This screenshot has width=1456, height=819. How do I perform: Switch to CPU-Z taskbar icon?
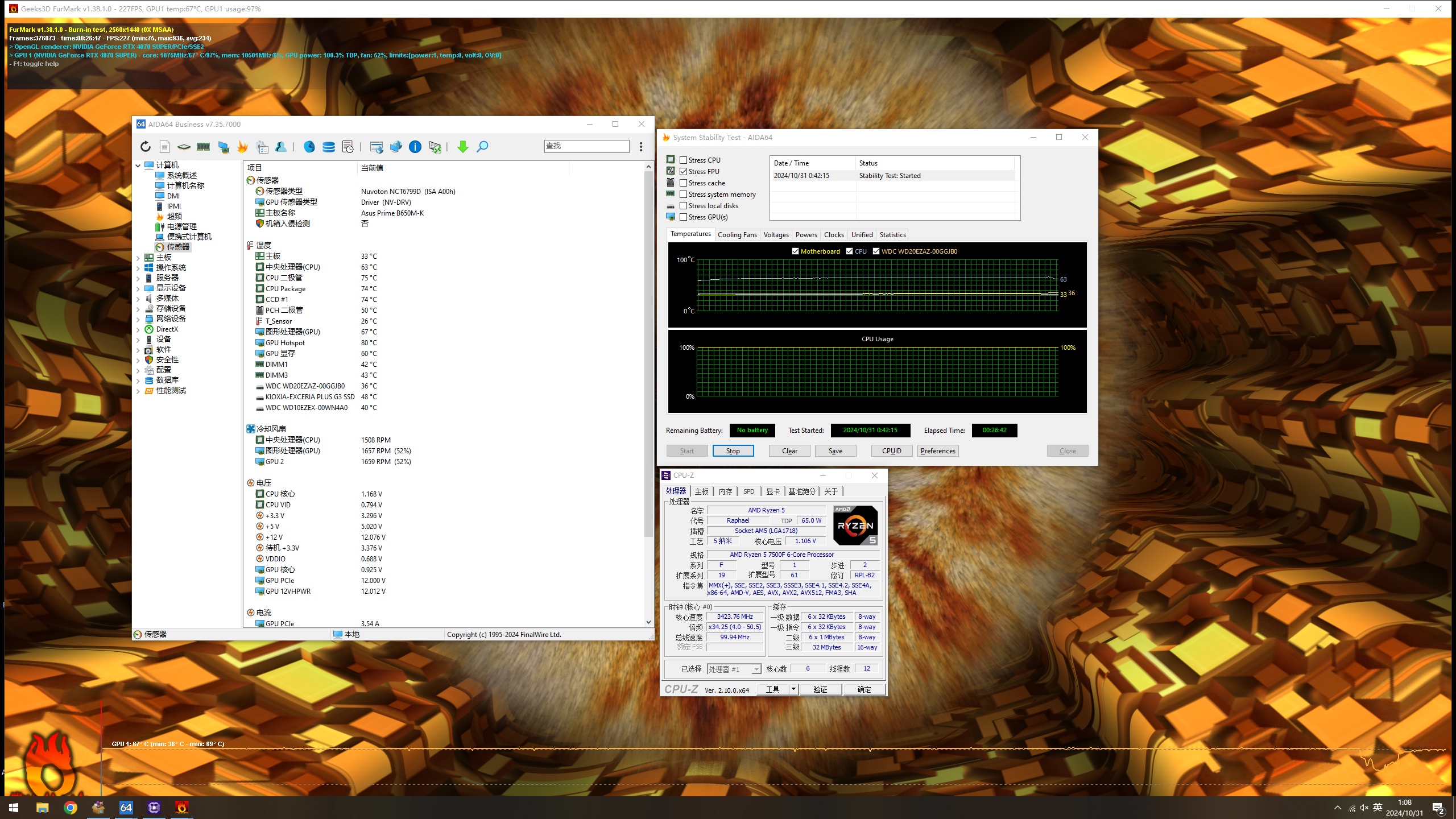tap(154, 808)
